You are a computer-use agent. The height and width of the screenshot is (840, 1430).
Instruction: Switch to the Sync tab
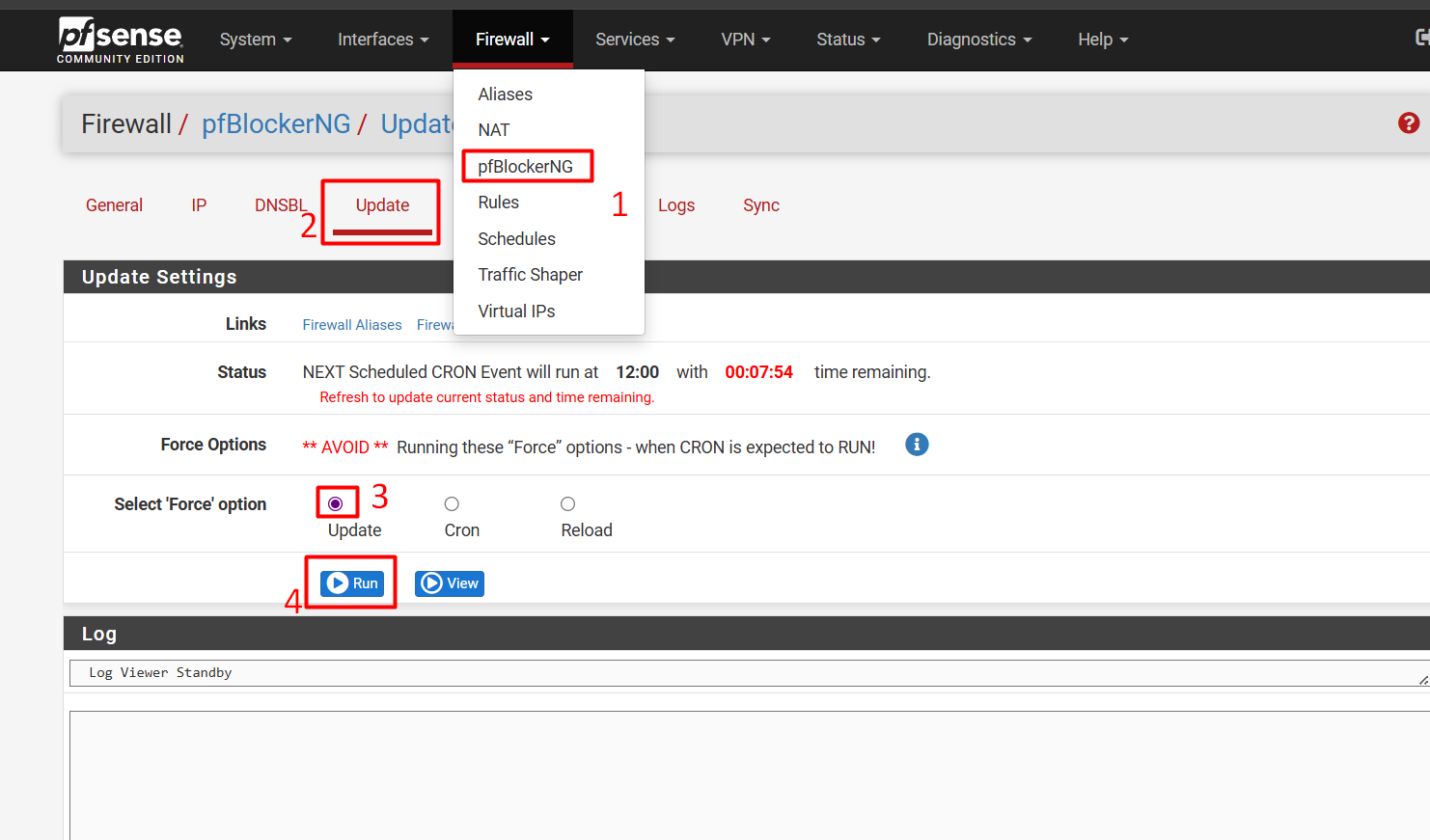[x=761, y=205]
